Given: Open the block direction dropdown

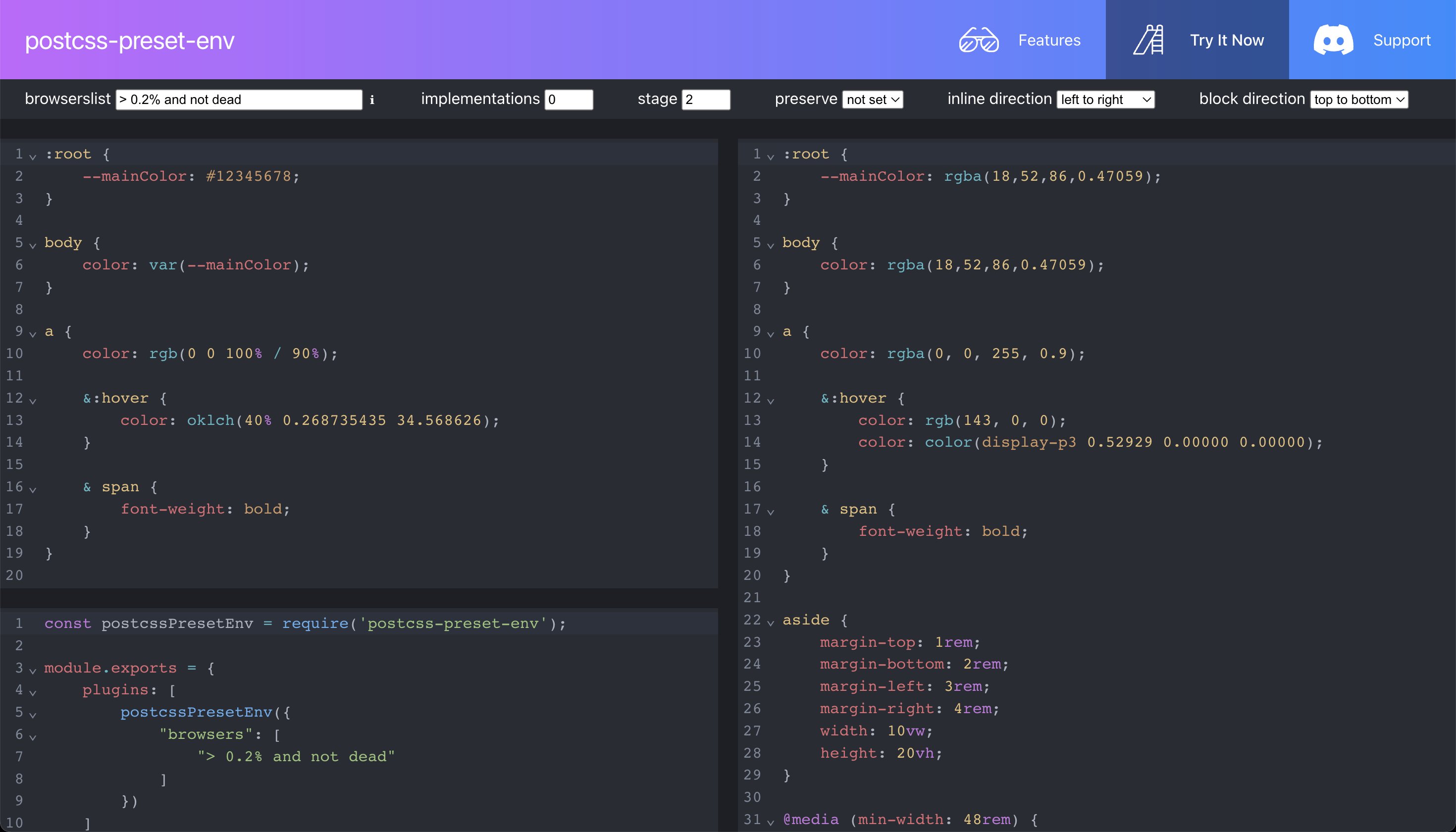Looking at the screenshot, I should click(x=1359, y=100).
